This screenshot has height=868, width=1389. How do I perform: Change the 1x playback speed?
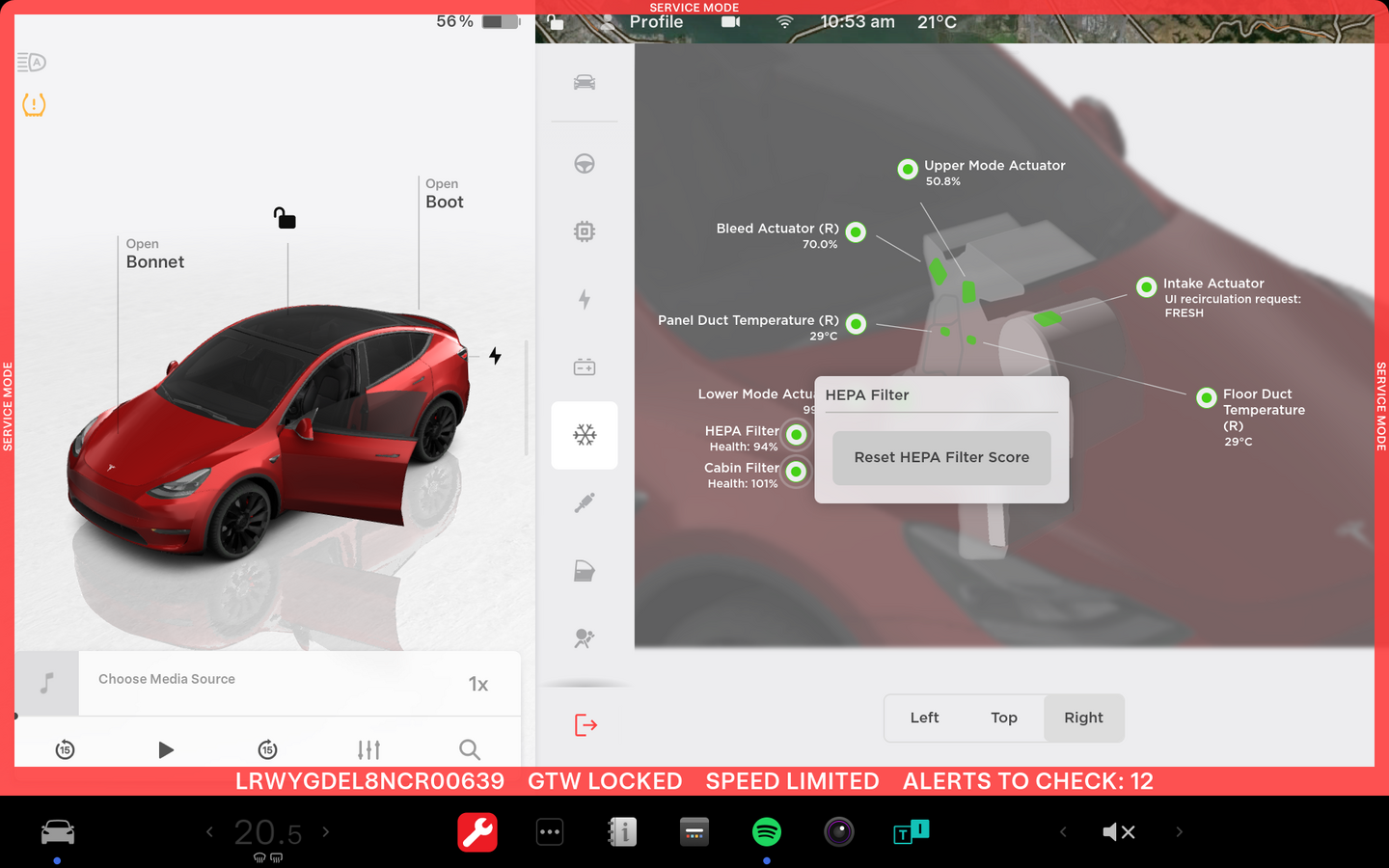tap(478, 684)
